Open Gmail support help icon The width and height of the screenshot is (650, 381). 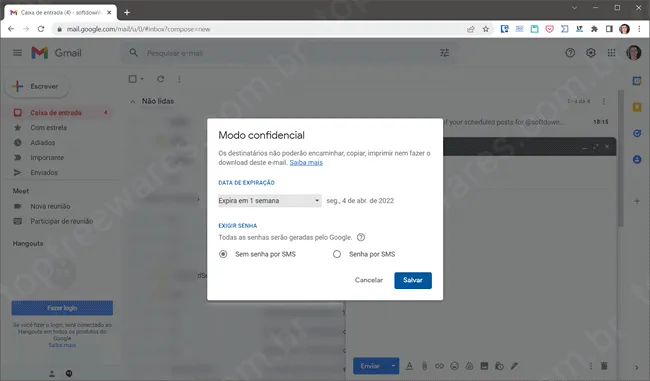pyautogui.click(x=570, y=53)
